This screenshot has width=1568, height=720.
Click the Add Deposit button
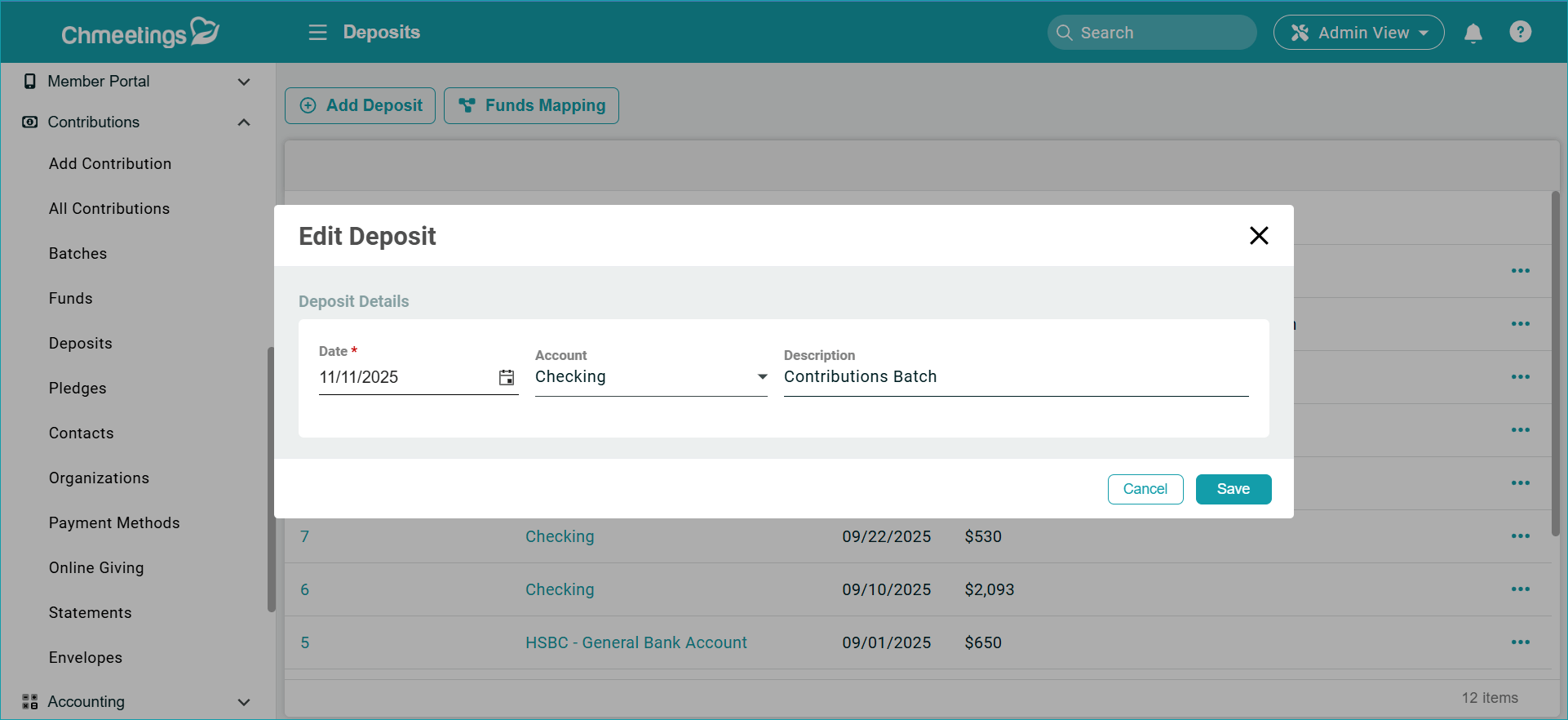(x=360, y=105)
